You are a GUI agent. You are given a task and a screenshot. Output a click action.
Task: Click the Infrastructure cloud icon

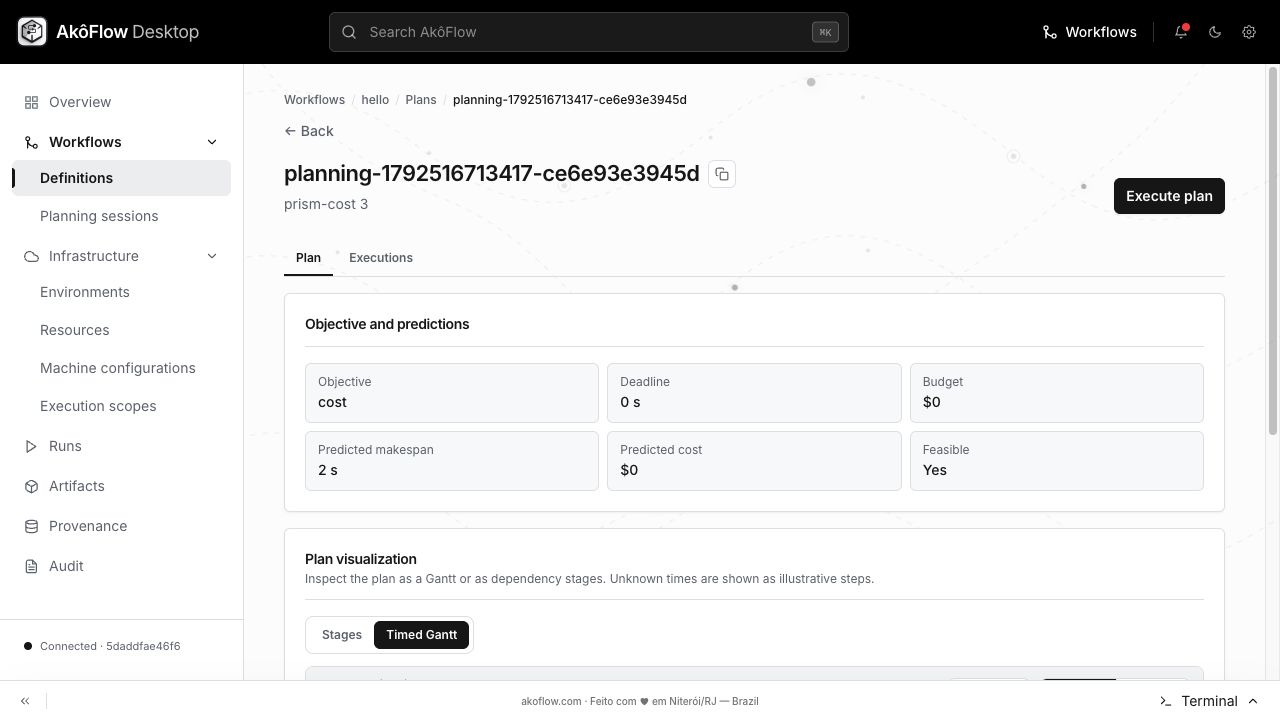pyautogui.click(x=31, y=256)
